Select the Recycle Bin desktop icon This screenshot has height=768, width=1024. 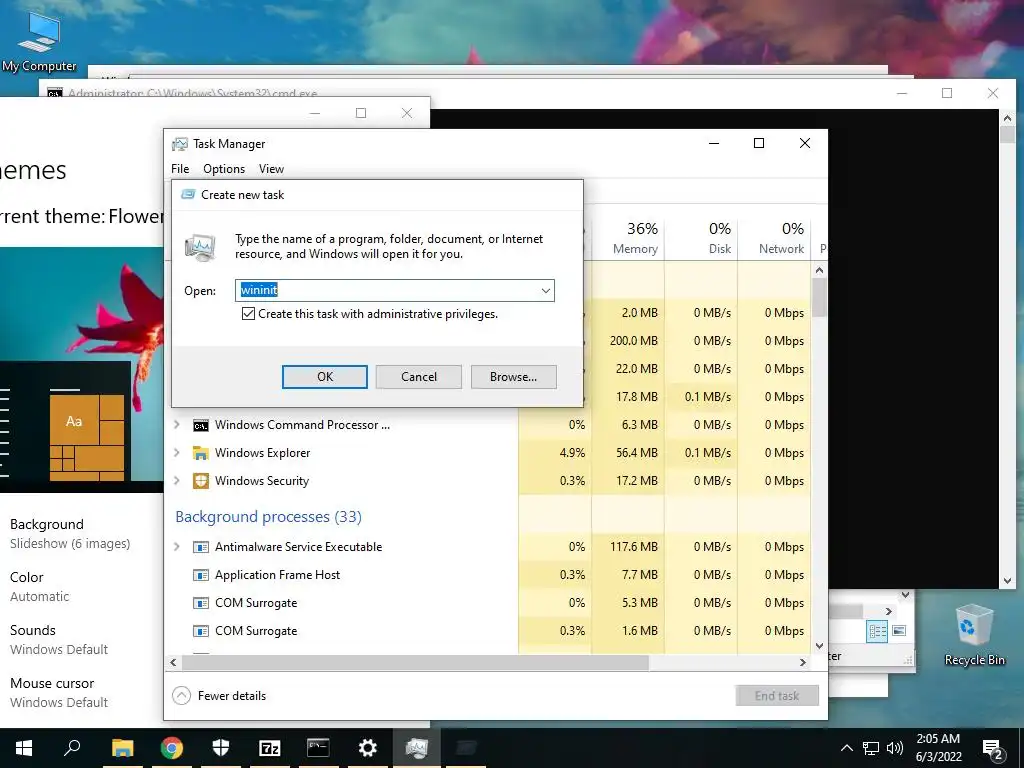click(x=974, y=634)
